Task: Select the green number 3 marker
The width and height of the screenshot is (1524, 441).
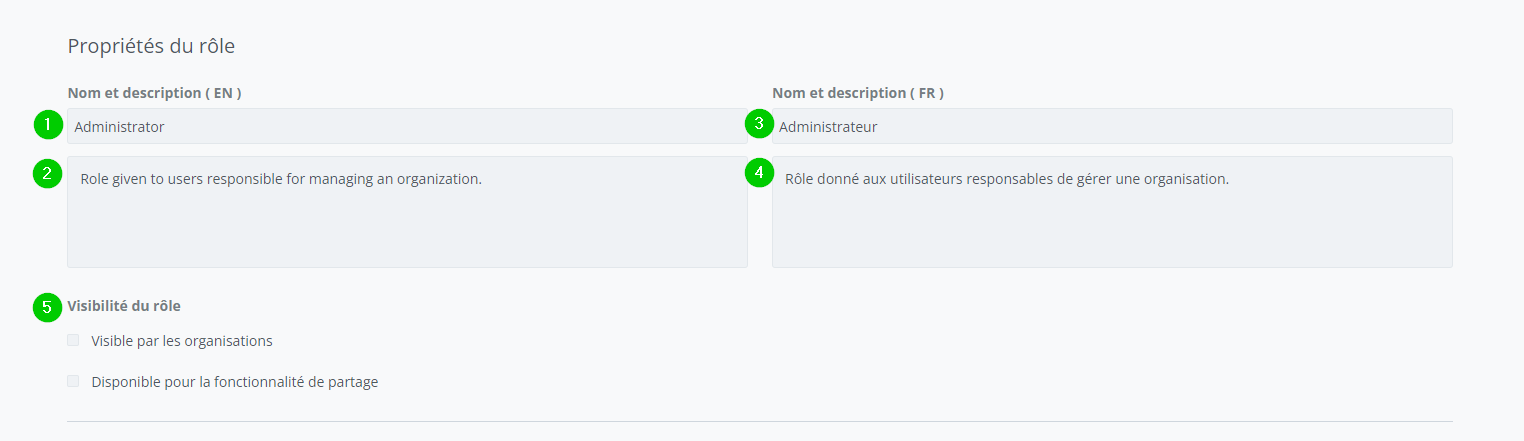Action: (x=759, y=125)
